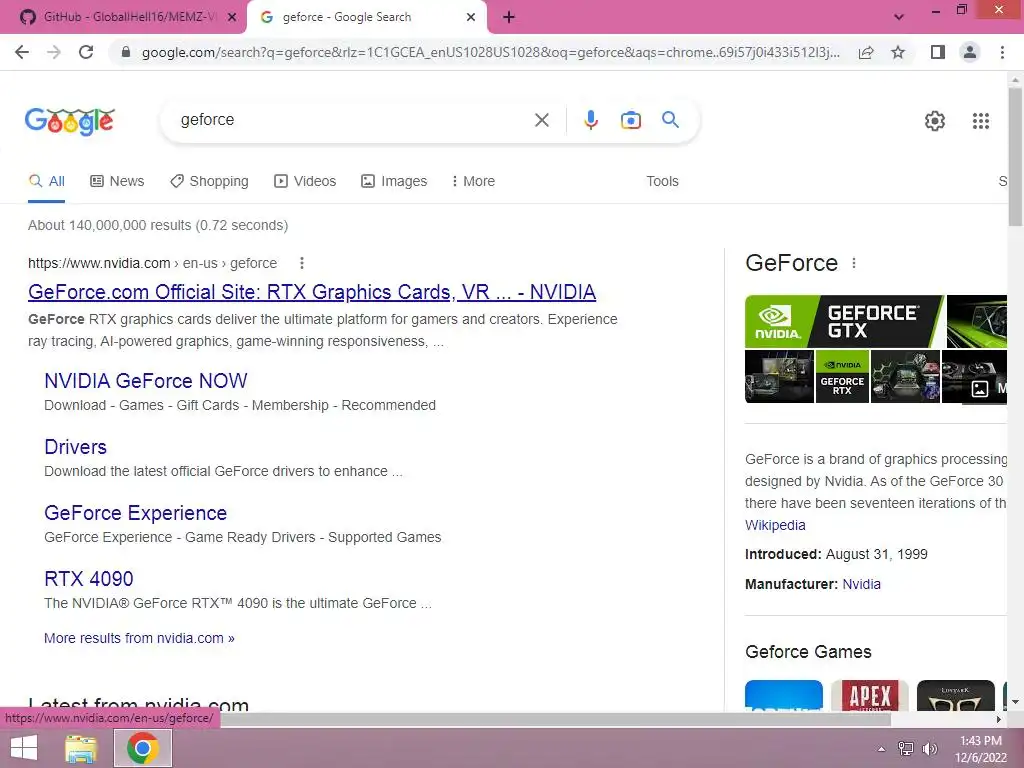Open the GeForce RTX small thumbnail

click(842, 377)
